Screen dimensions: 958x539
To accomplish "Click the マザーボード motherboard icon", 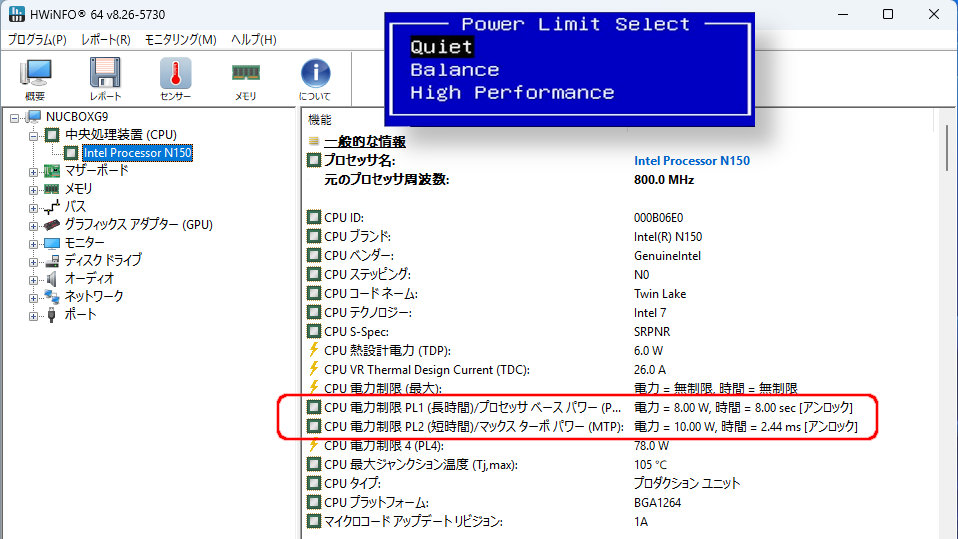I will (52, 170).
